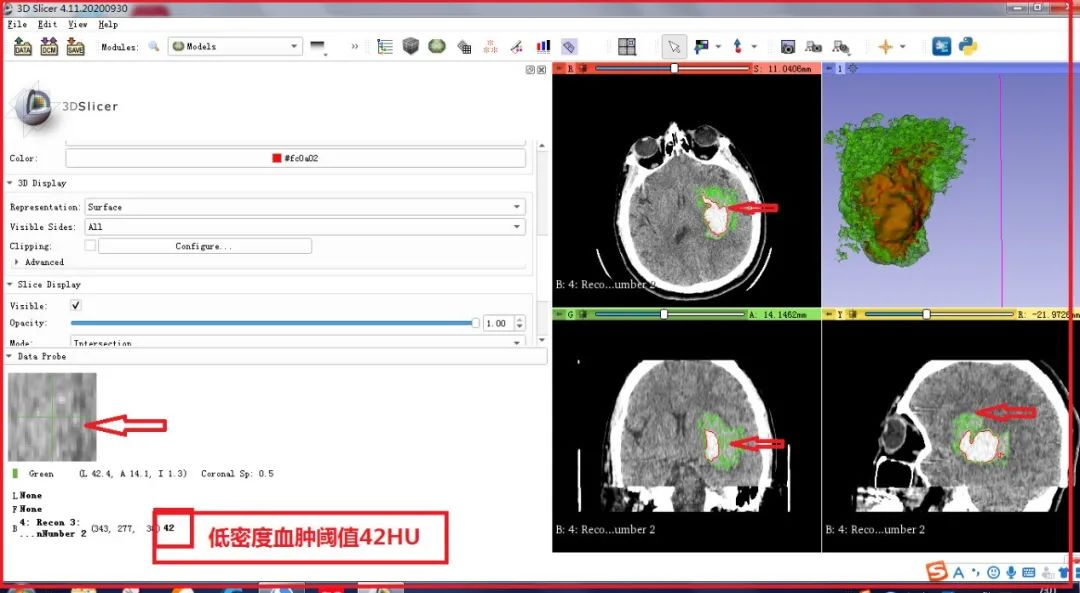This screenshot has height=593, width=1080.
Task: Toggle the Clipping checkbox
Action: 90,245
